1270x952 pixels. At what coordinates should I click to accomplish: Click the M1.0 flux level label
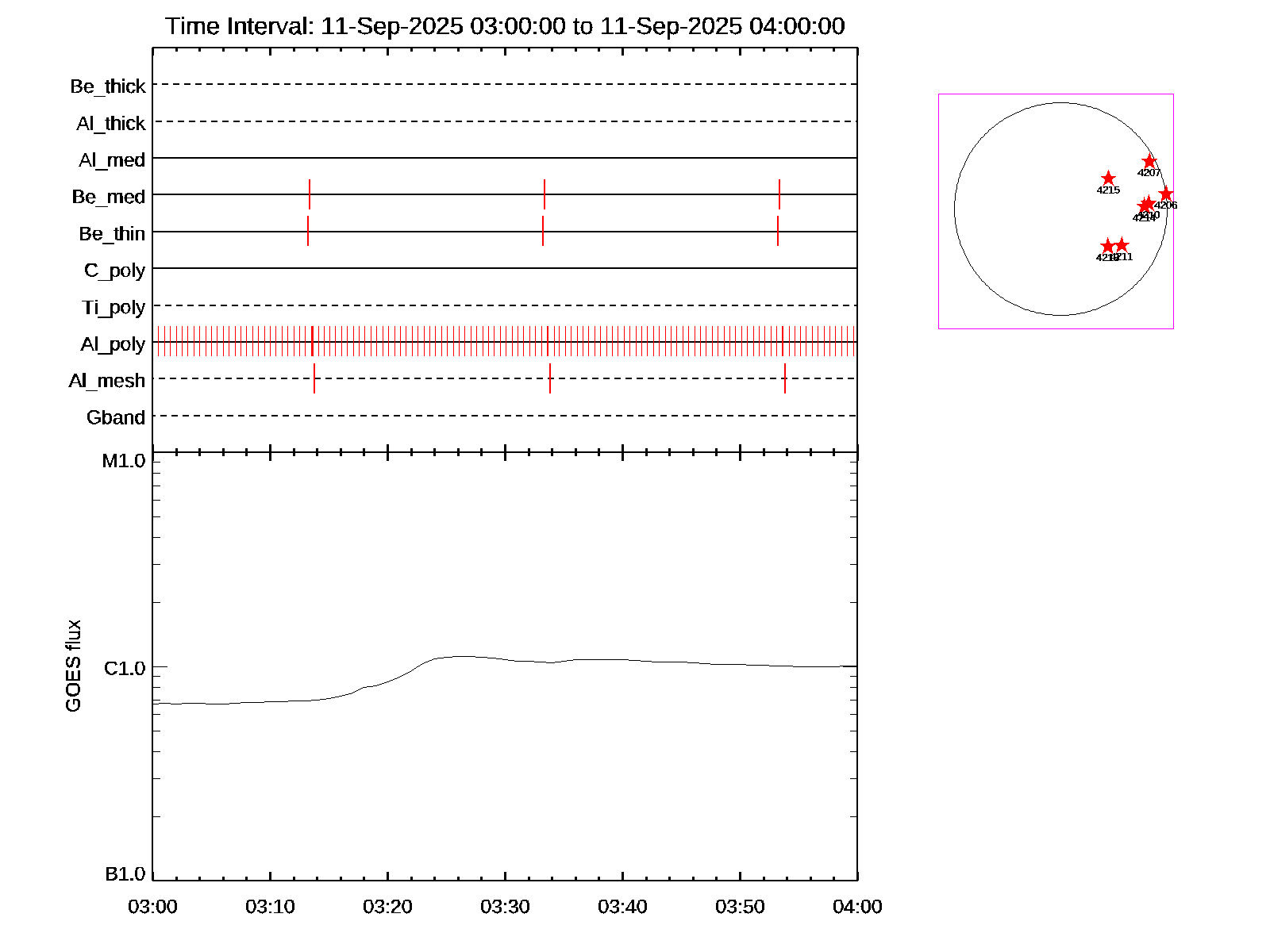click(124, 461)
